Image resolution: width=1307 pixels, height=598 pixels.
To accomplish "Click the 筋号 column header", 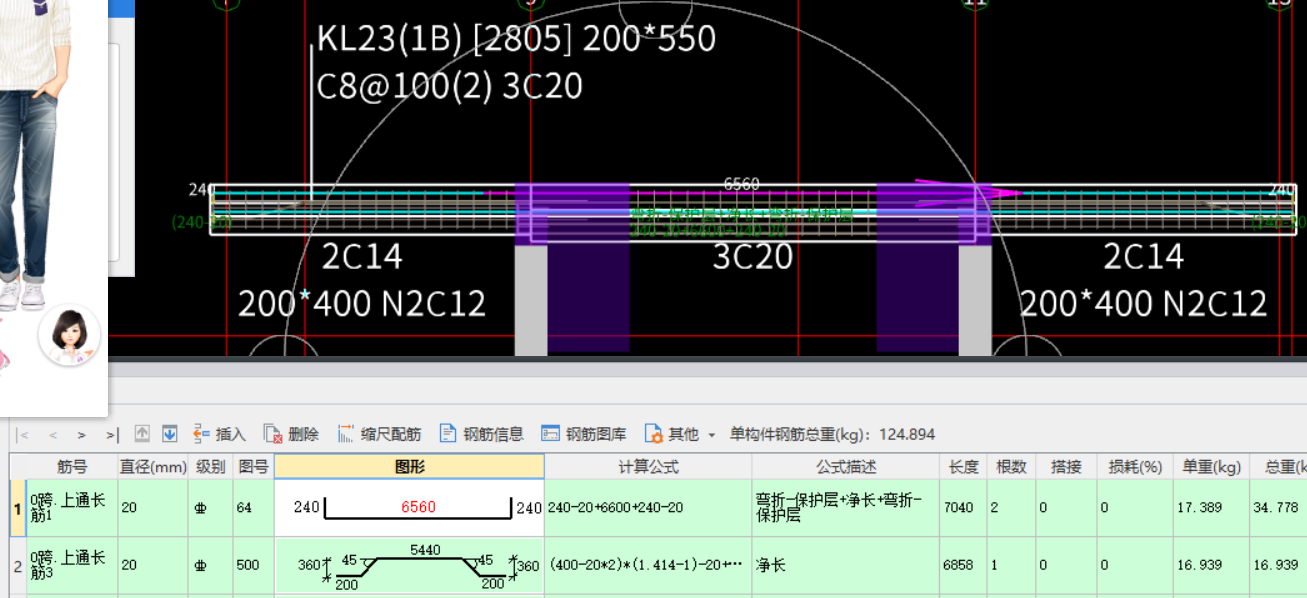I will click(x=72, y=466).
